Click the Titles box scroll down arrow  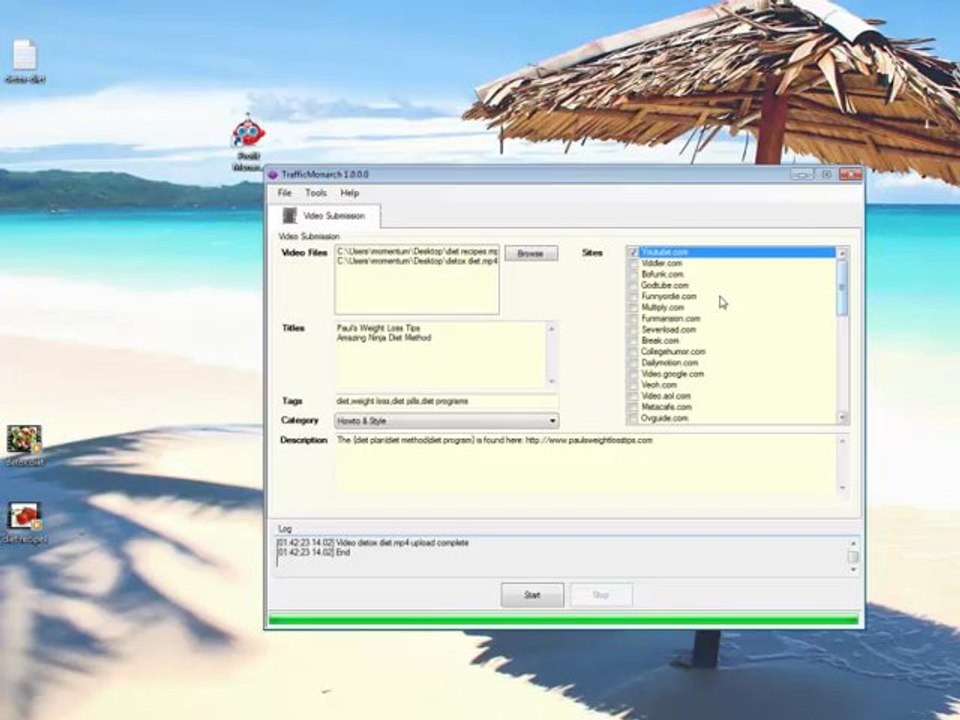point(551,381)
